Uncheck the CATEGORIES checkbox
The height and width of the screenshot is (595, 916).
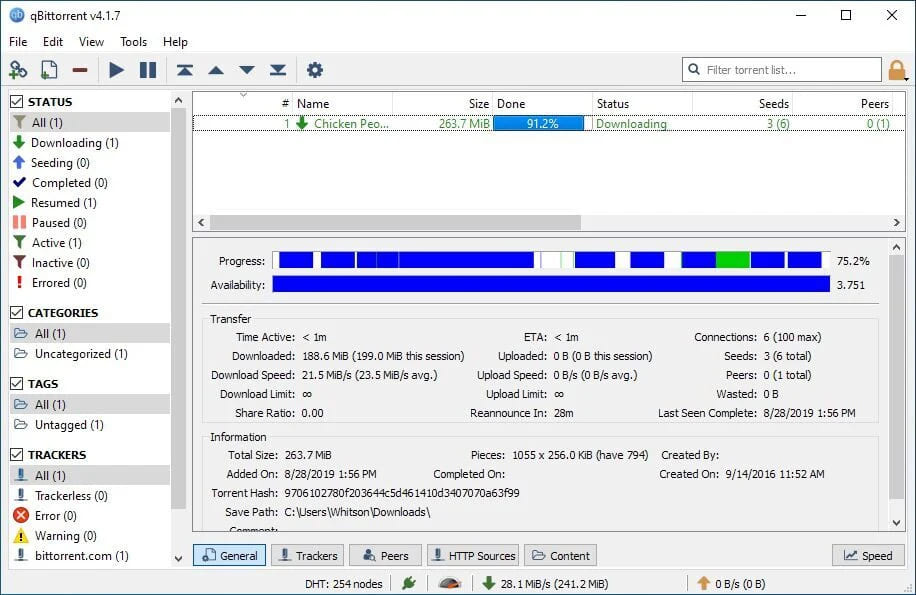coord(16,312)
